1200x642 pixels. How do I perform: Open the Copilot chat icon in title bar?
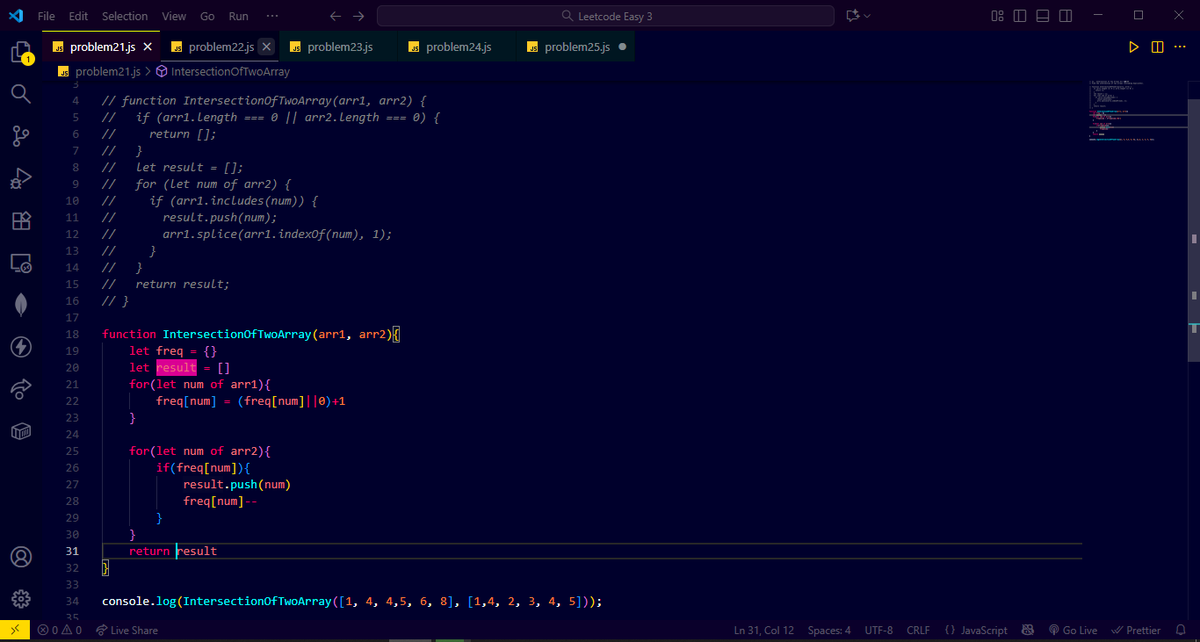click(x=852, y=16)
